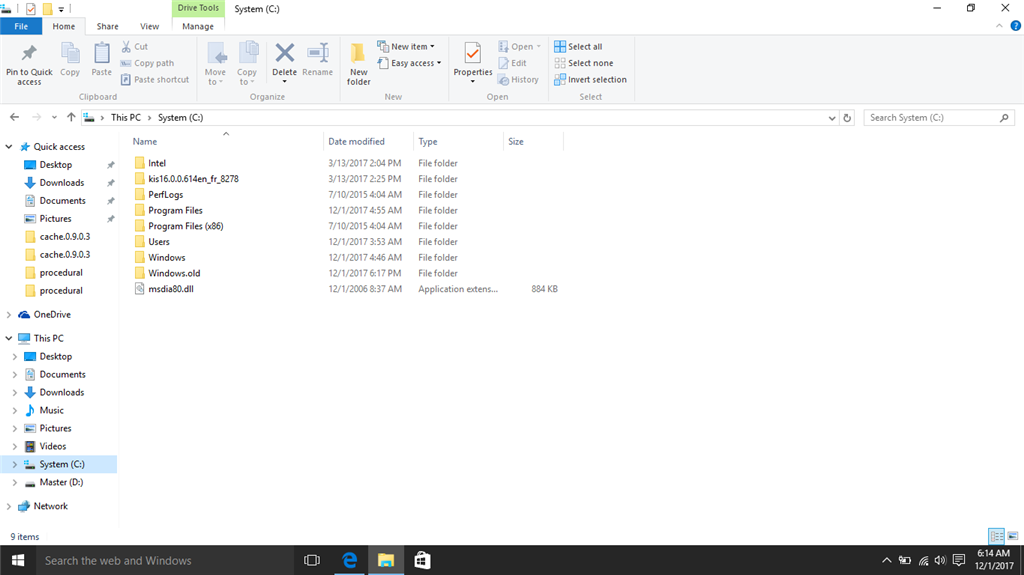Viewport: 1024px width, 575px height.
Task: Click Paste shortcut in ribbon
Action: [155, 79]
